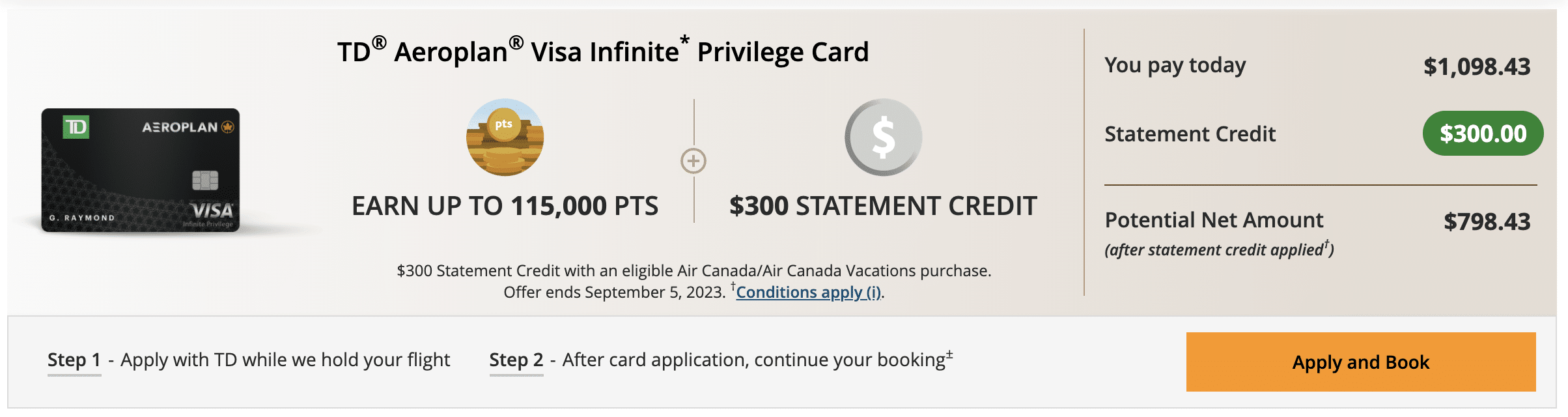Click the Earn Up To 115,000 PTS text
This screenshot has width=1568, height=417.
[505, 206]
